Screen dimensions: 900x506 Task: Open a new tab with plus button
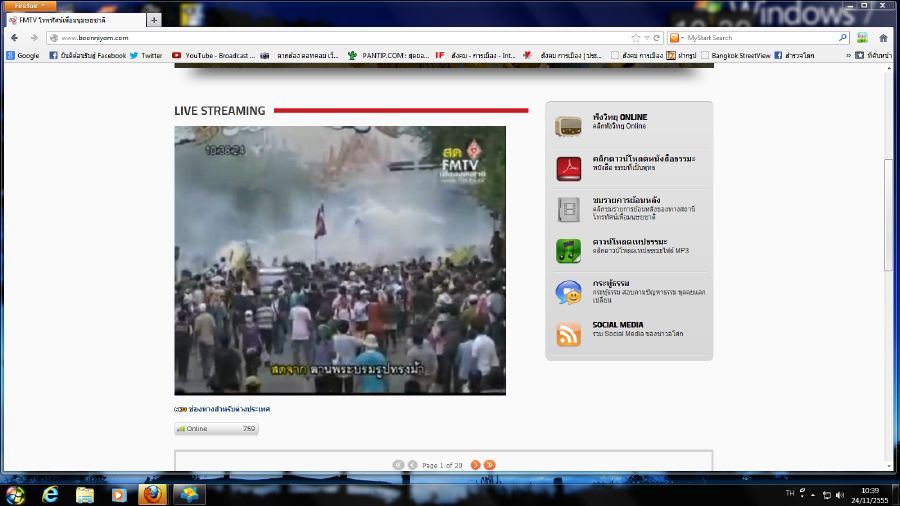coord(154,20)
